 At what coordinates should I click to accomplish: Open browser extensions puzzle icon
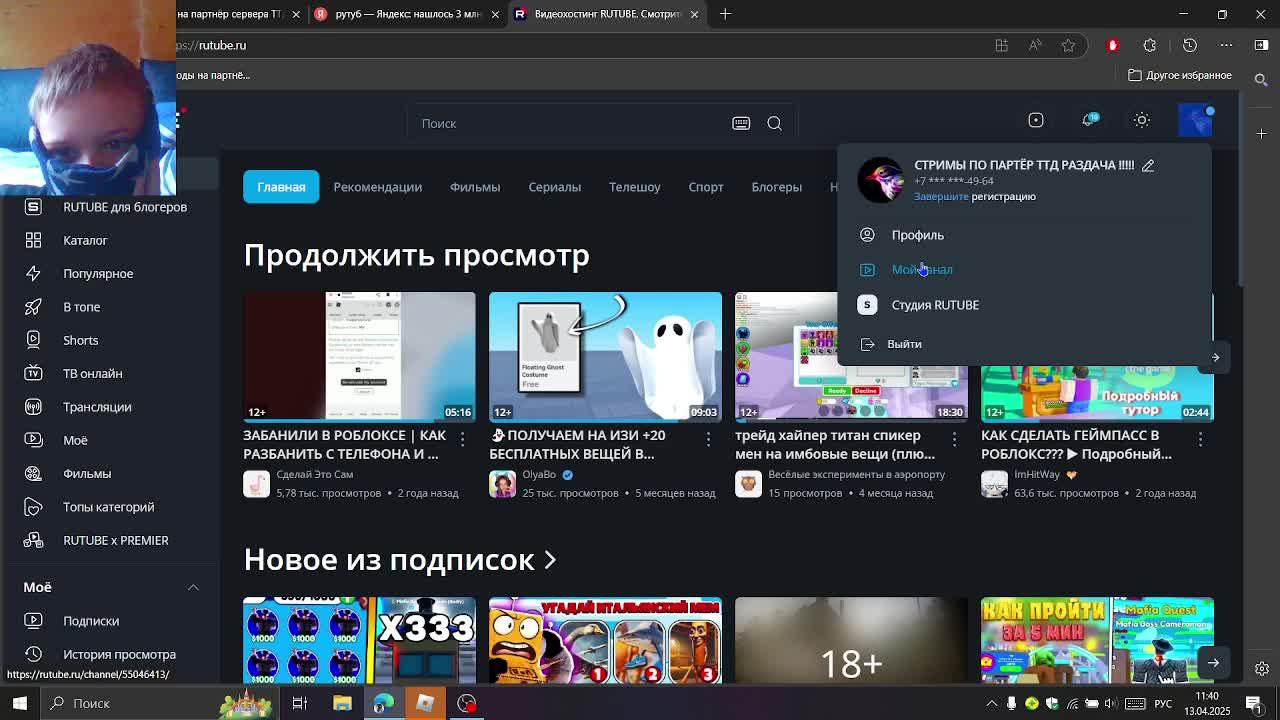click(x=1150, y=45)
